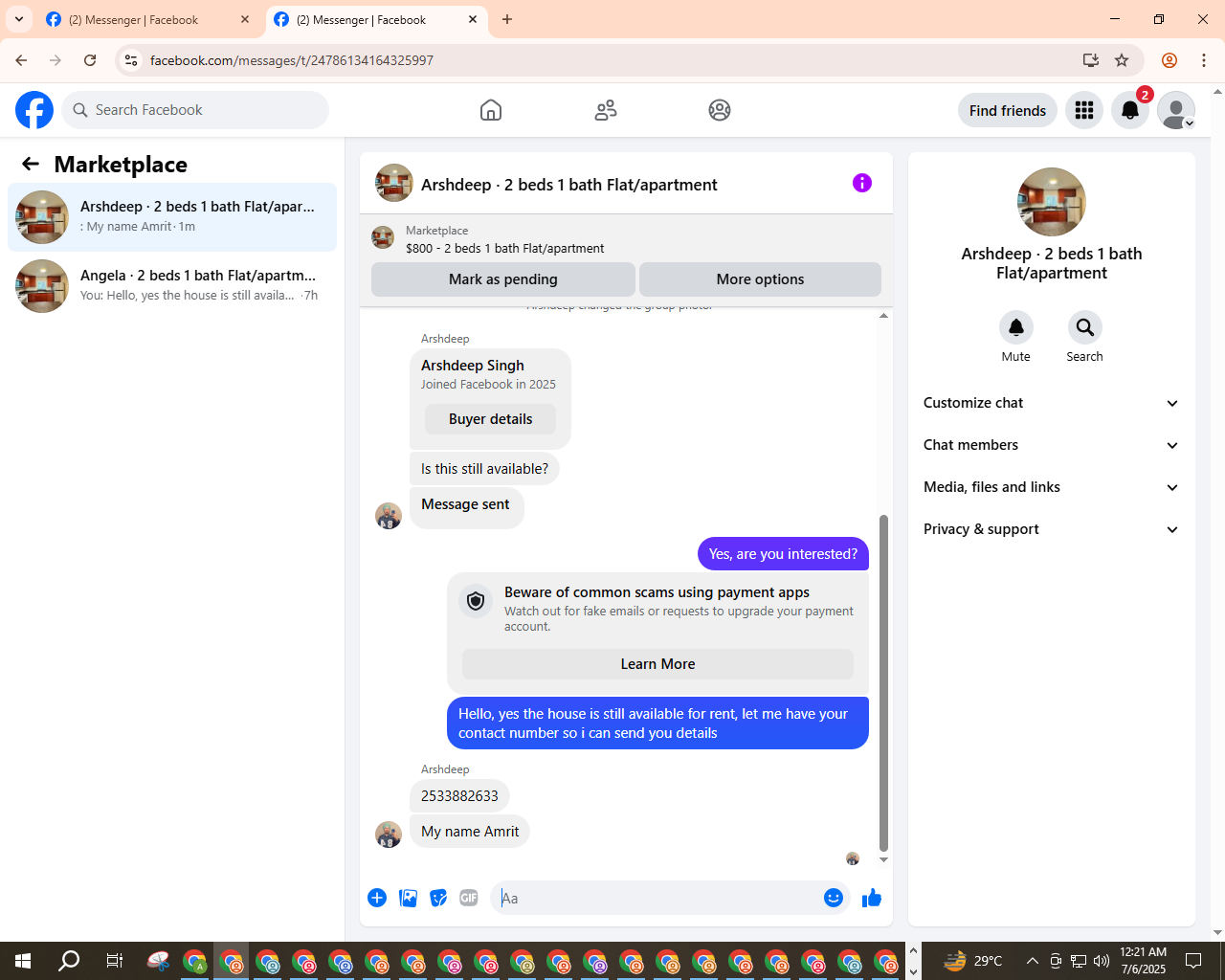Mute this conversation with bell icon
The height and width of the screenshot is (980, 1225).
point(1016,327)
